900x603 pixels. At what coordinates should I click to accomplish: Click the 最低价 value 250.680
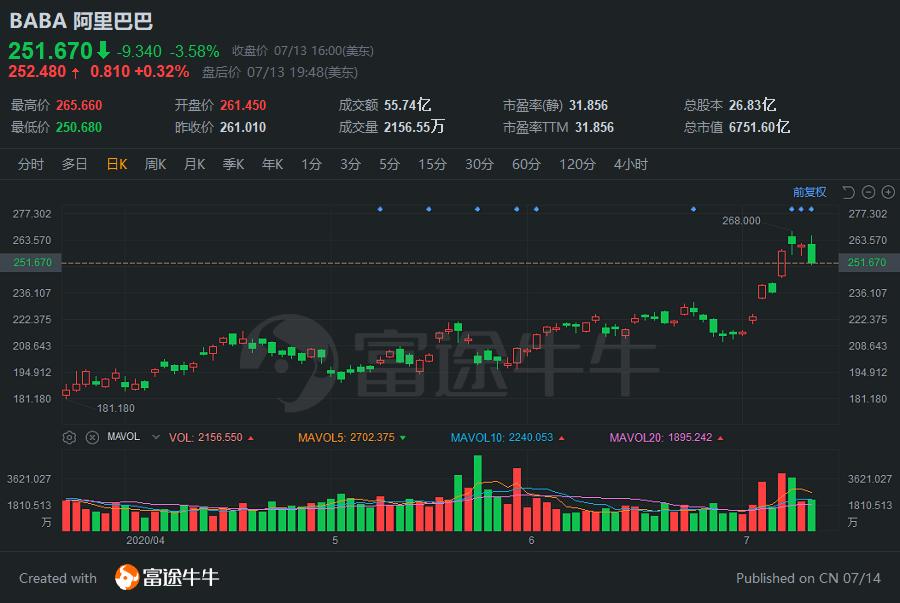79,127
